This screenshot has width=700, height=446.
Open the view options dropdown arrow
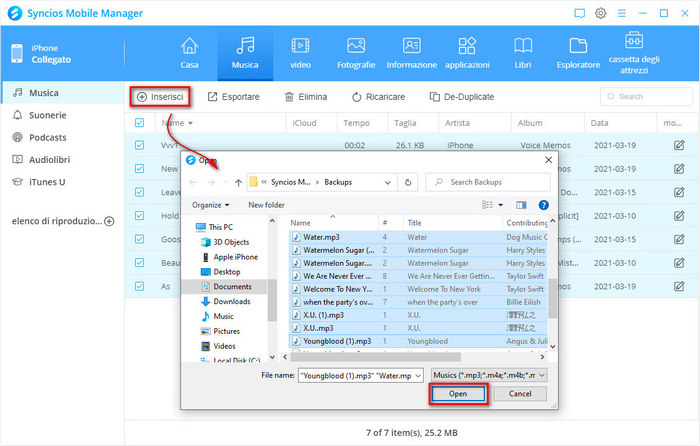click(500, 205)
